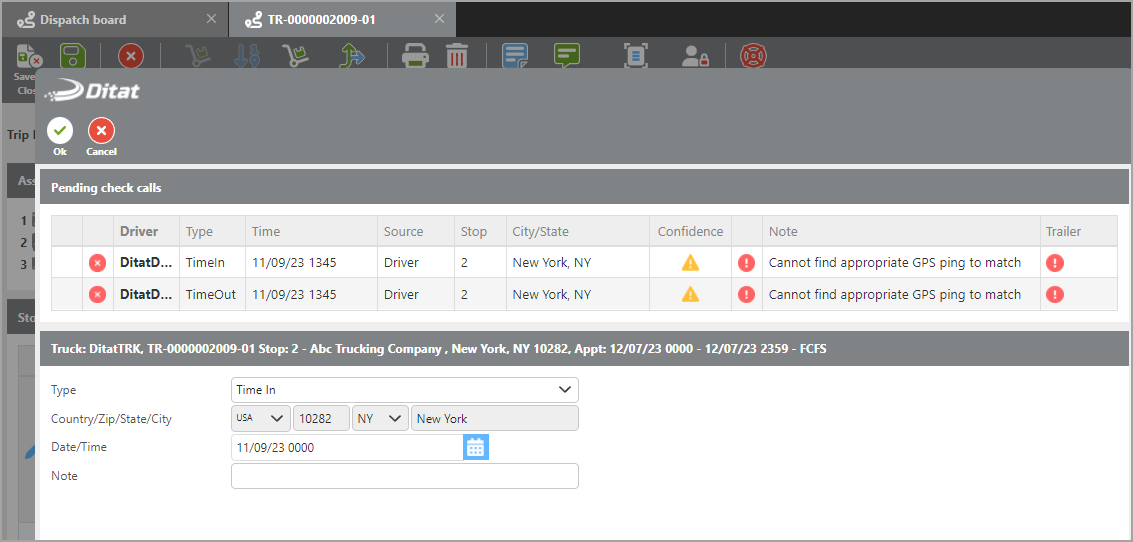The height and width of the screenshot is (542, 1133).
Task: Sort by the Driver column header
Action: click(x=139, y=231)
